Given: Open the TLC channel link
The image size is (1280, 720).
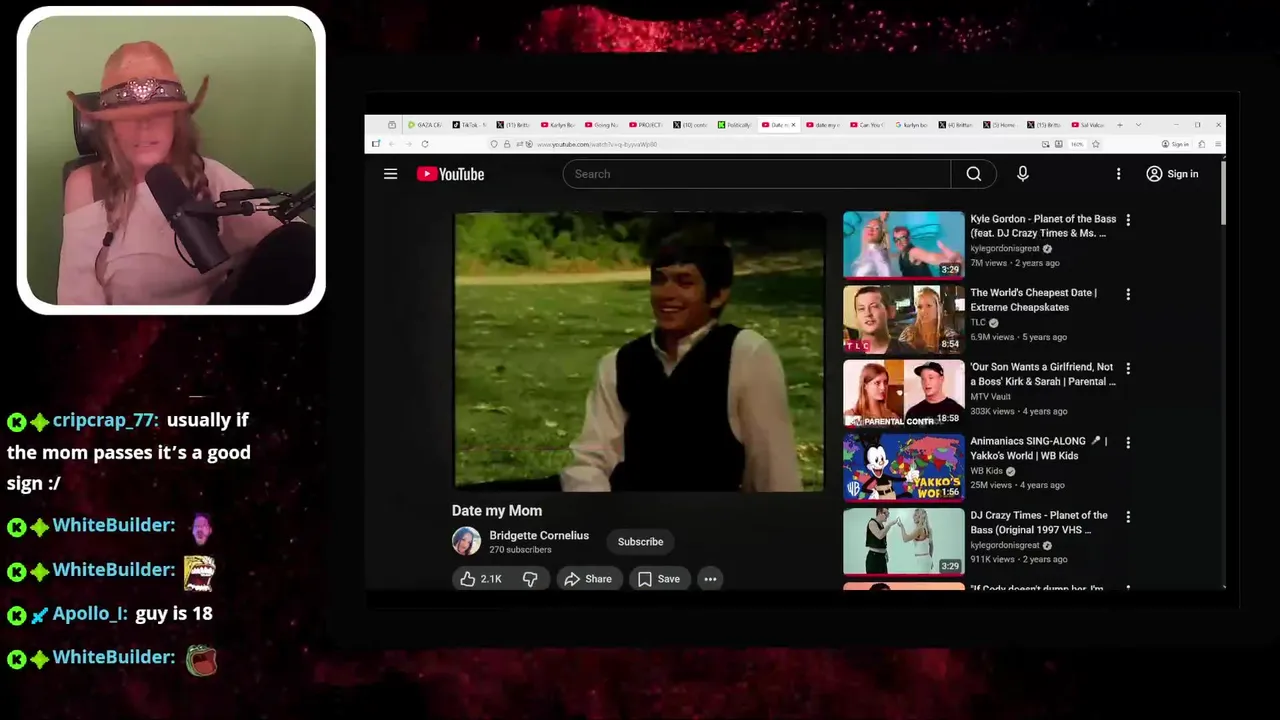Looking at the screenshot, I should pos(979,323).
